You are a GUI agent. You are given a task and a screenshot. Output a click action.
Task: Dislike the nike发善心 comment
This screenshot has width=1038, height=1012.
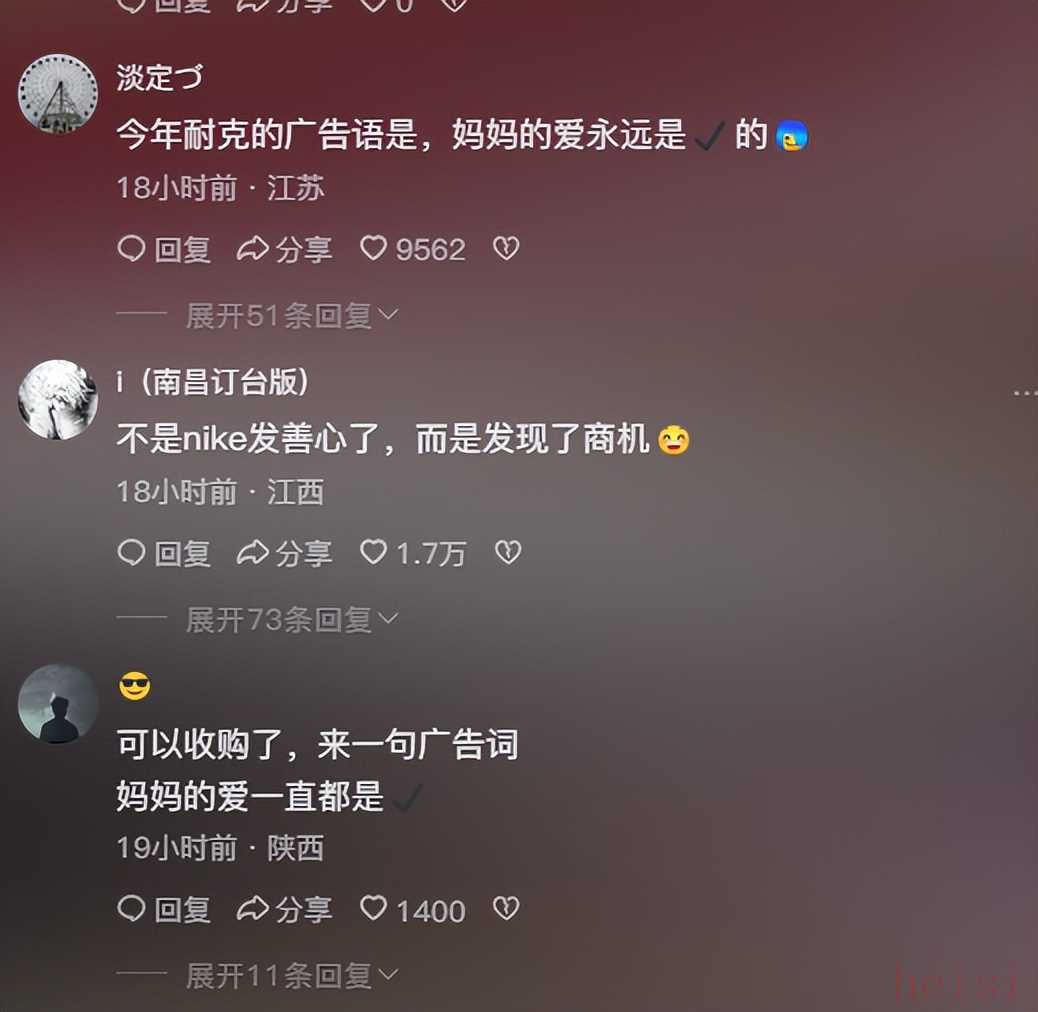(508, 553)
